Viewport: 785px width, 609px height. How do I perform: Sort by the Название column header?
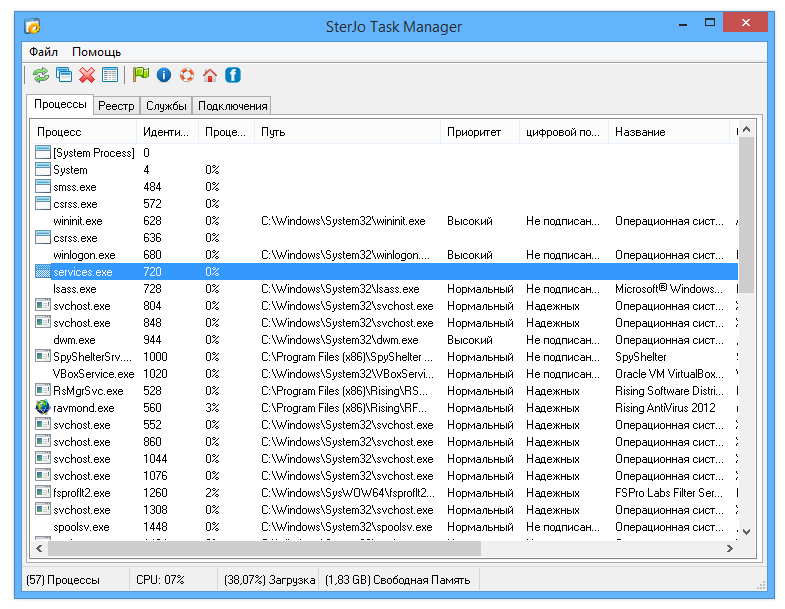pyautogui.click(x=669, y=132)
